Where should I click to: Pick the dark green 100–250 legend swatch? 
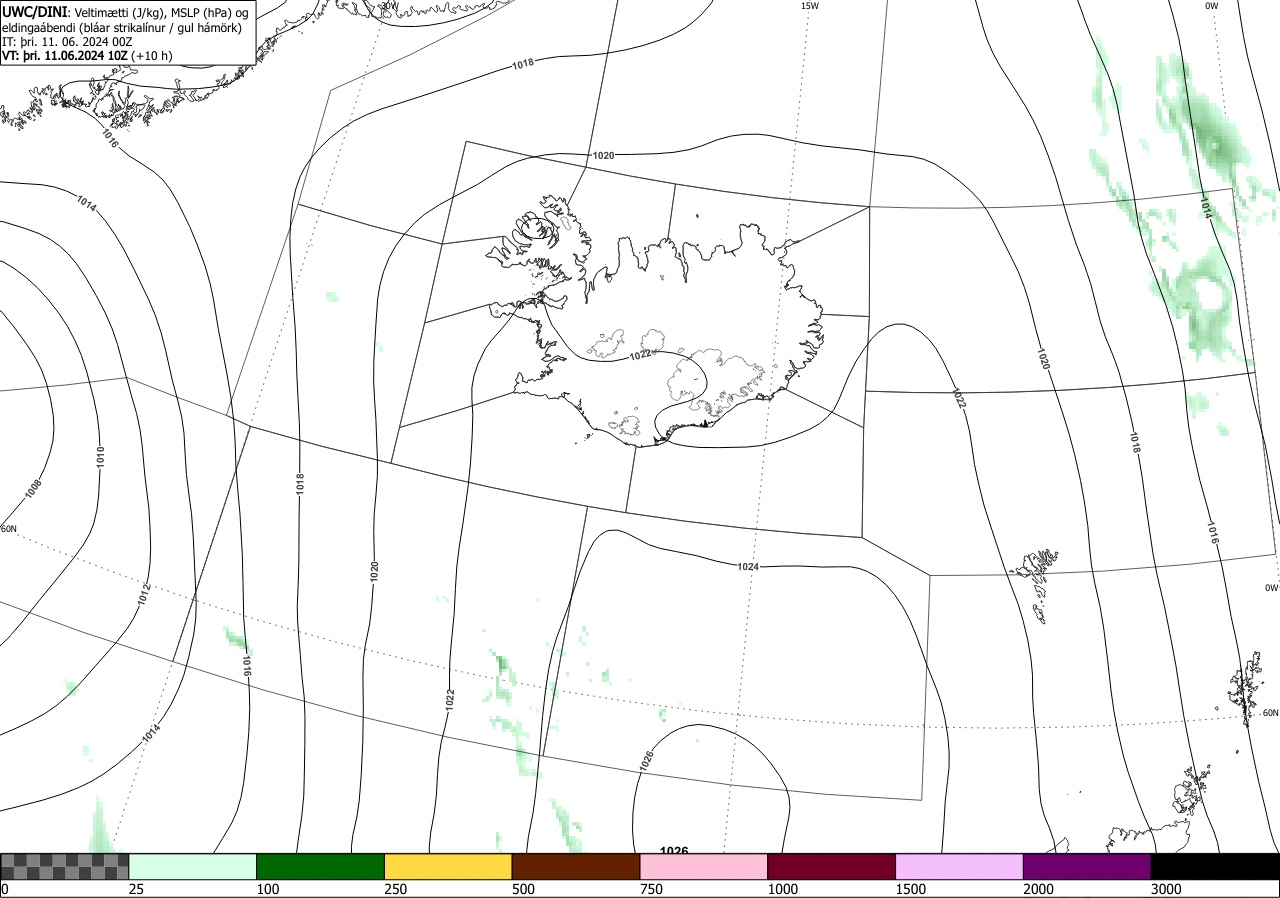tap(321, 866)
